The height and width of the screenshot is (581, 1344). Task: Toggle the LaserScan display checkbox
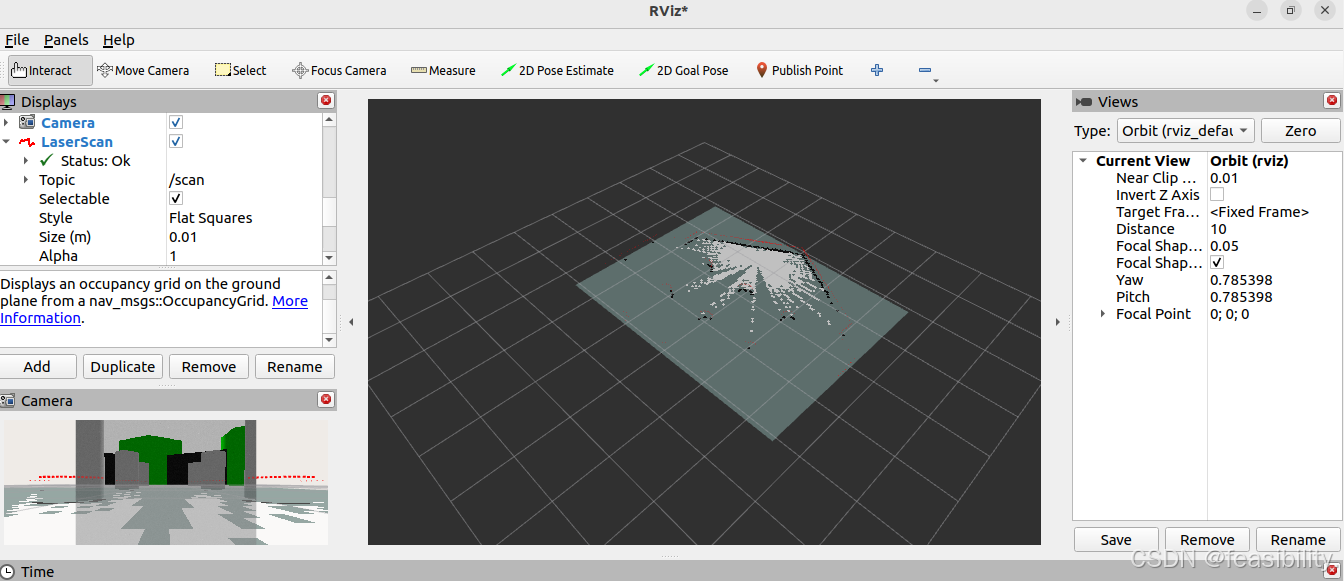[x=176, y=141]
